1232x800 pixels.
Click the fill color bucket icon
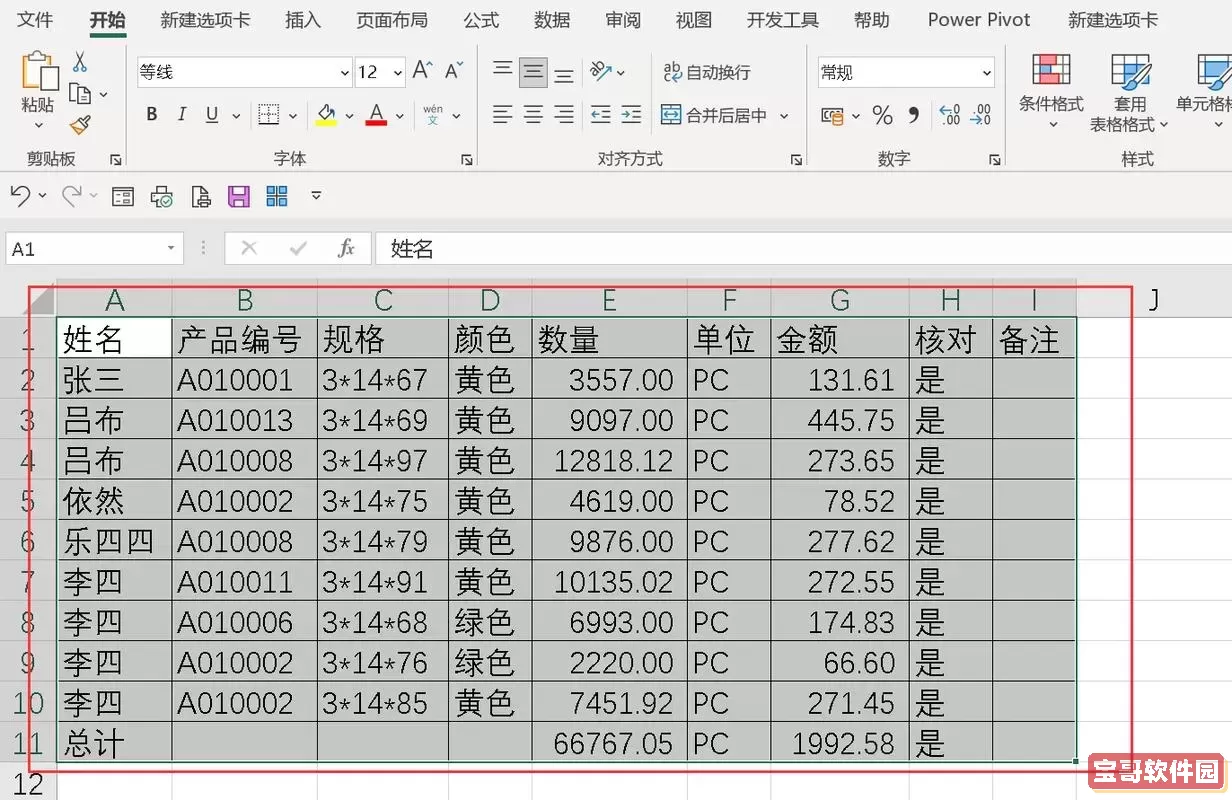pyautogui.click(x=326, y=115)
